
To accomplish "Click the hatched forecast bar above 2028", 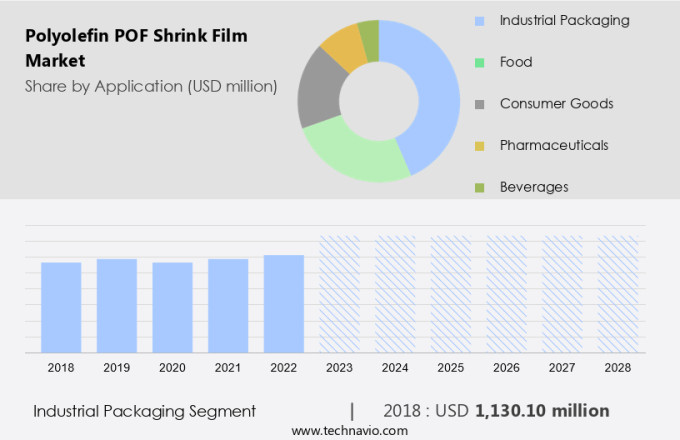I will pyautogui.click(x=617, y=294).
